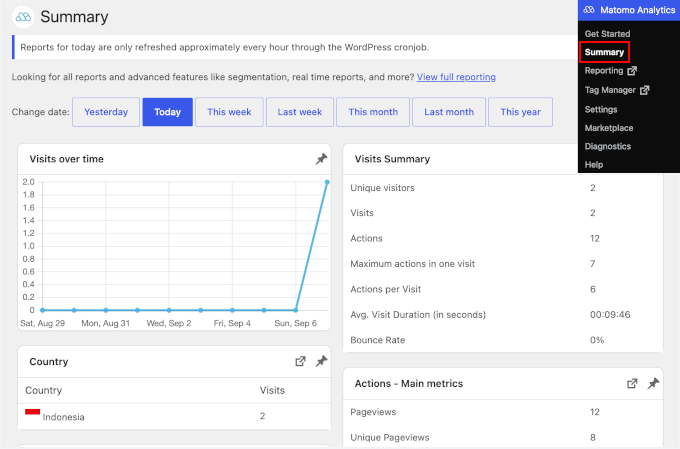
Task: Open the Marketplace menu item
Action: point(608,128)
